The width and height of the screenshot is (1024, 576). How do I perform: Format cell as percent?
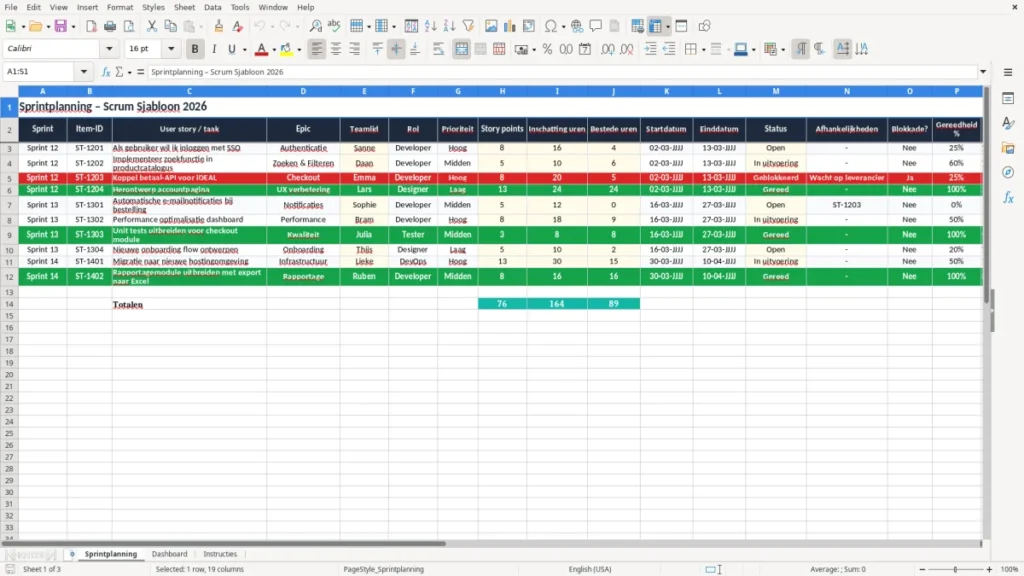tap(547, 49)
